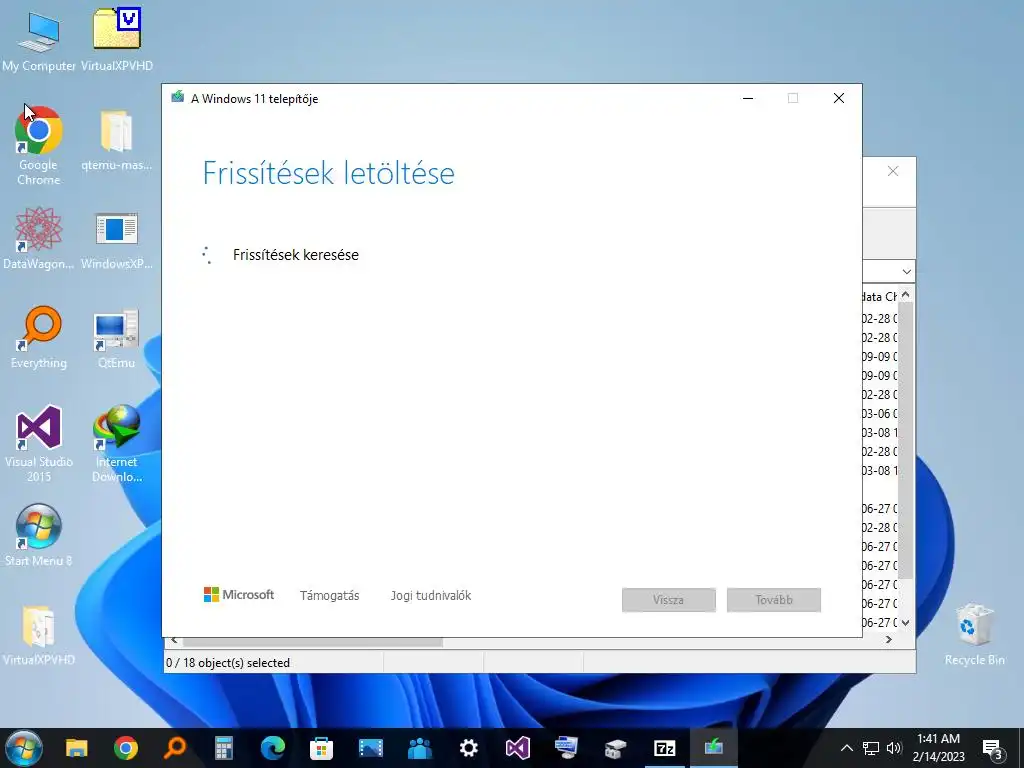This screenshot has width=1024, height=768.
Task: Open the volume tray icon
Action: click(x=894, y=748)
